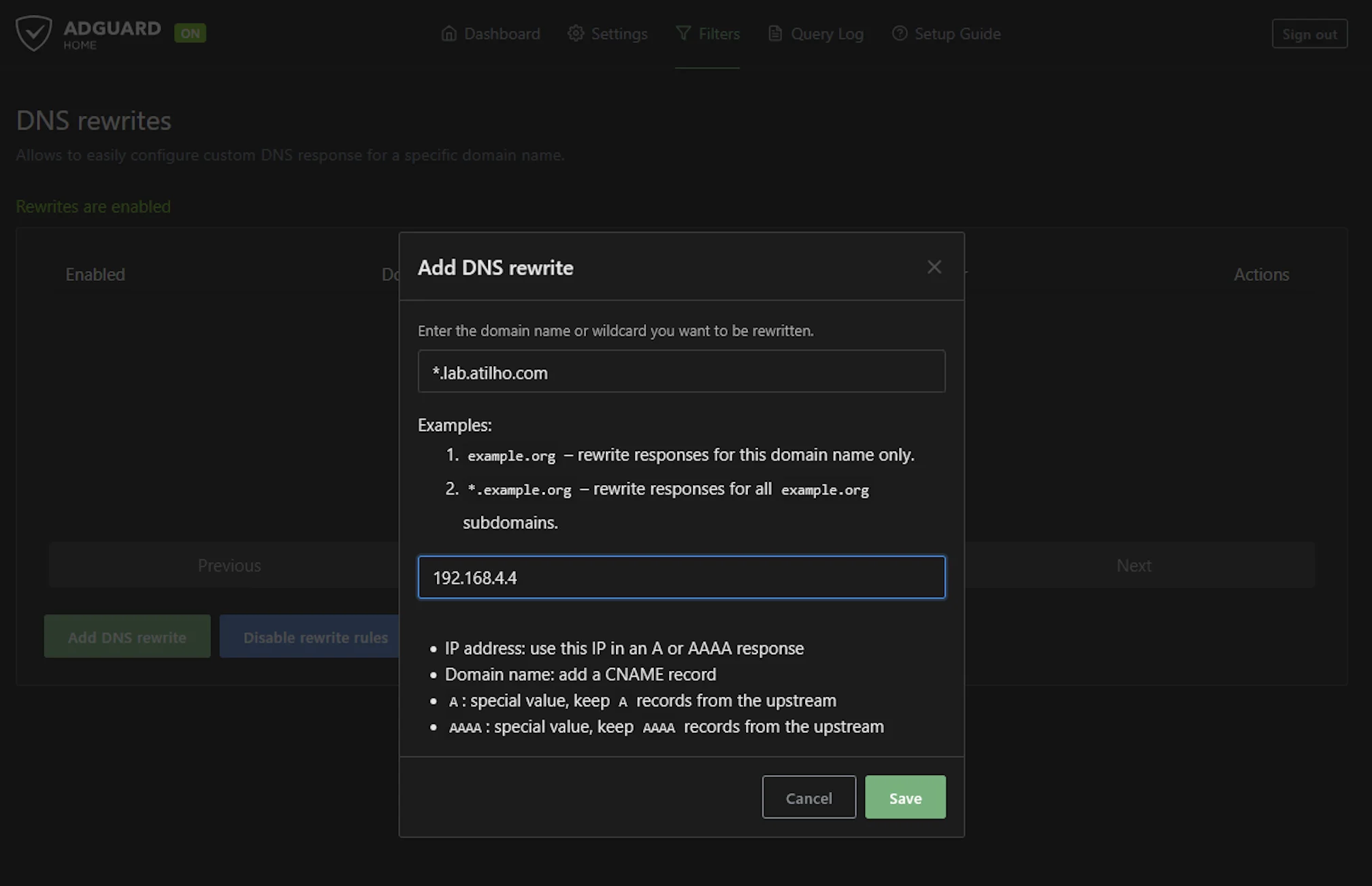Viewport: 1372px width, 886px height.
Task: Click the Add DNS rewrite button
Action: pyautogui.click(x=127, y=636)
